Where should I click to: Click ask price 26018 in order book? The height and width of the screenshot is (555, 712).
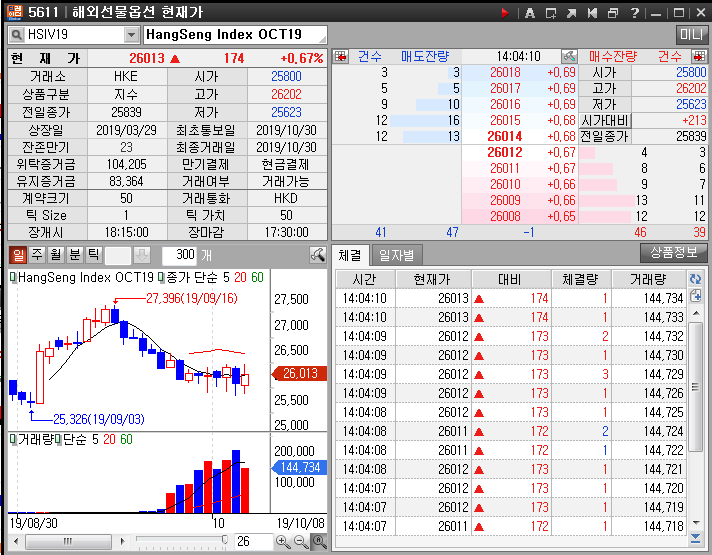point(505,73)
